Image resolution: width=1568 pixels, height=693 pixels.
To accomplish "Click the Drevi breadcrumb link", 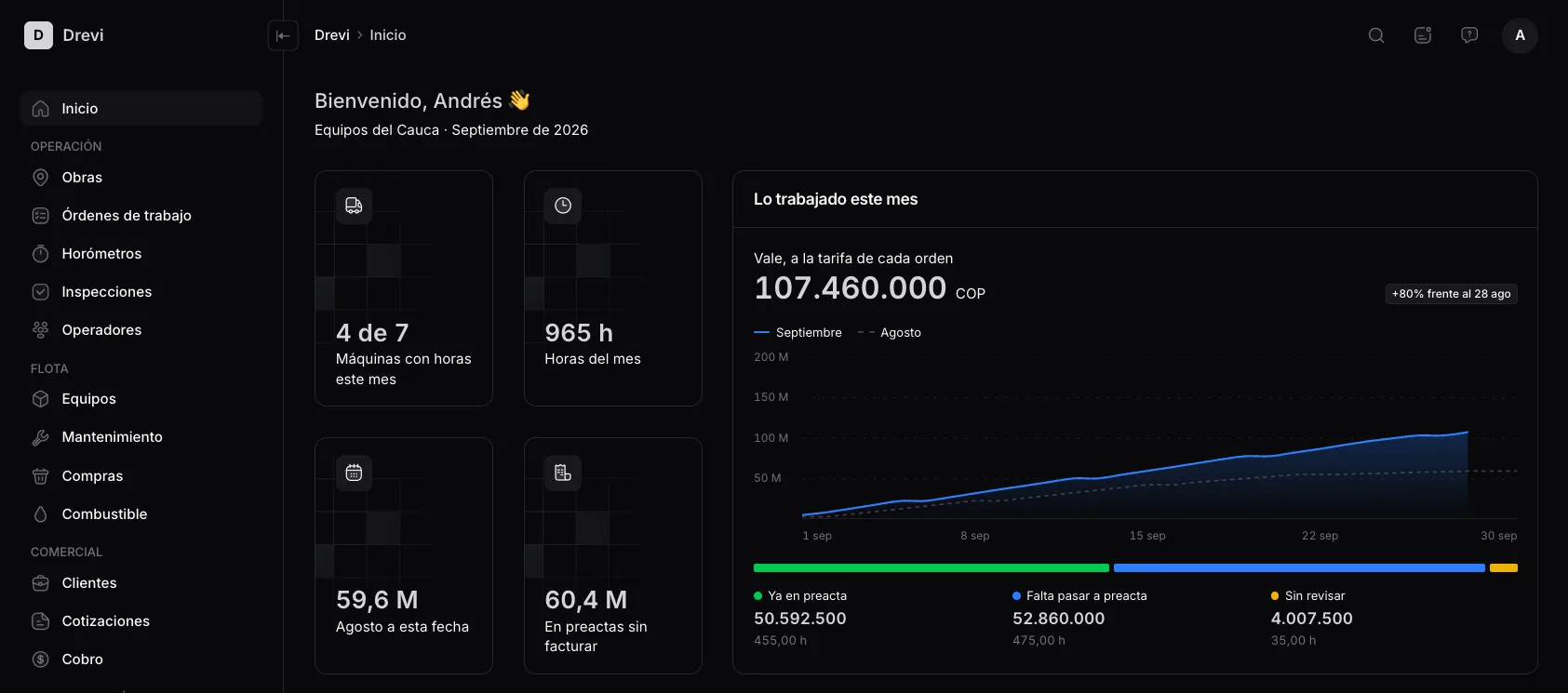I will pyautogui.click(x=332, y=35).
